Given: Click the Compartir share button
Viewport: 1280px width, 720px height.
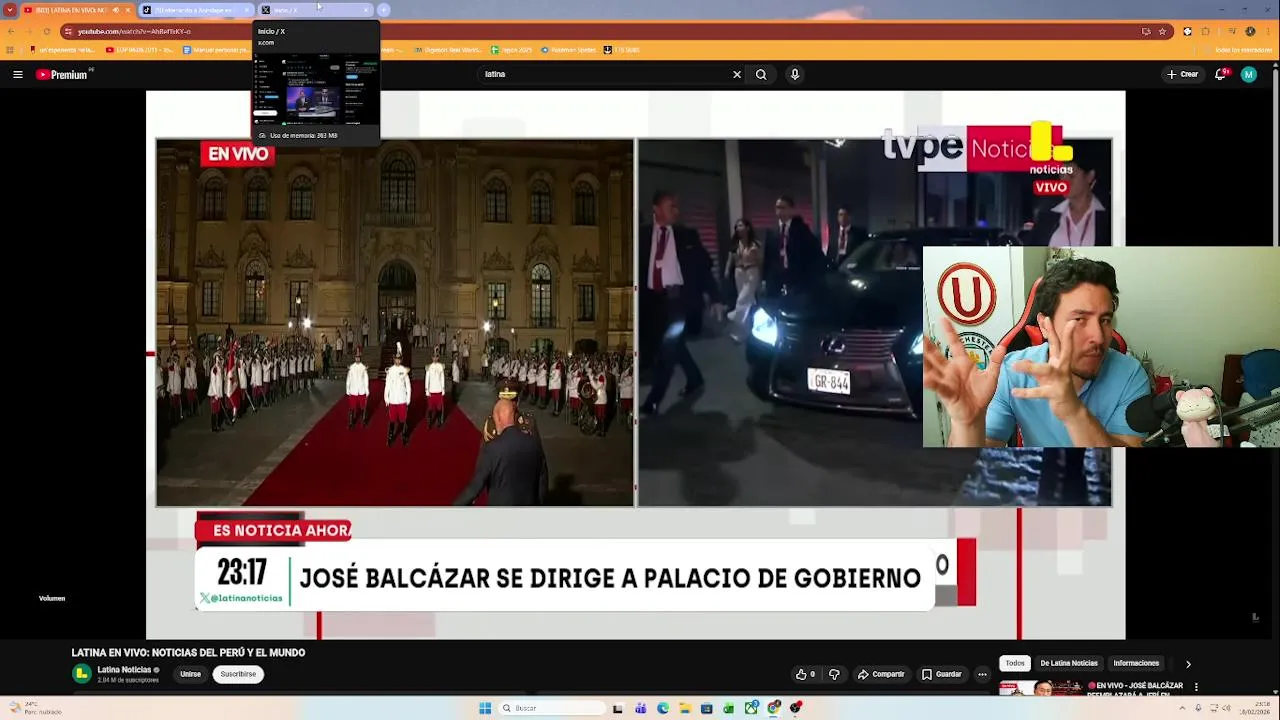Looking at the screenshot, I should (881, 674).
